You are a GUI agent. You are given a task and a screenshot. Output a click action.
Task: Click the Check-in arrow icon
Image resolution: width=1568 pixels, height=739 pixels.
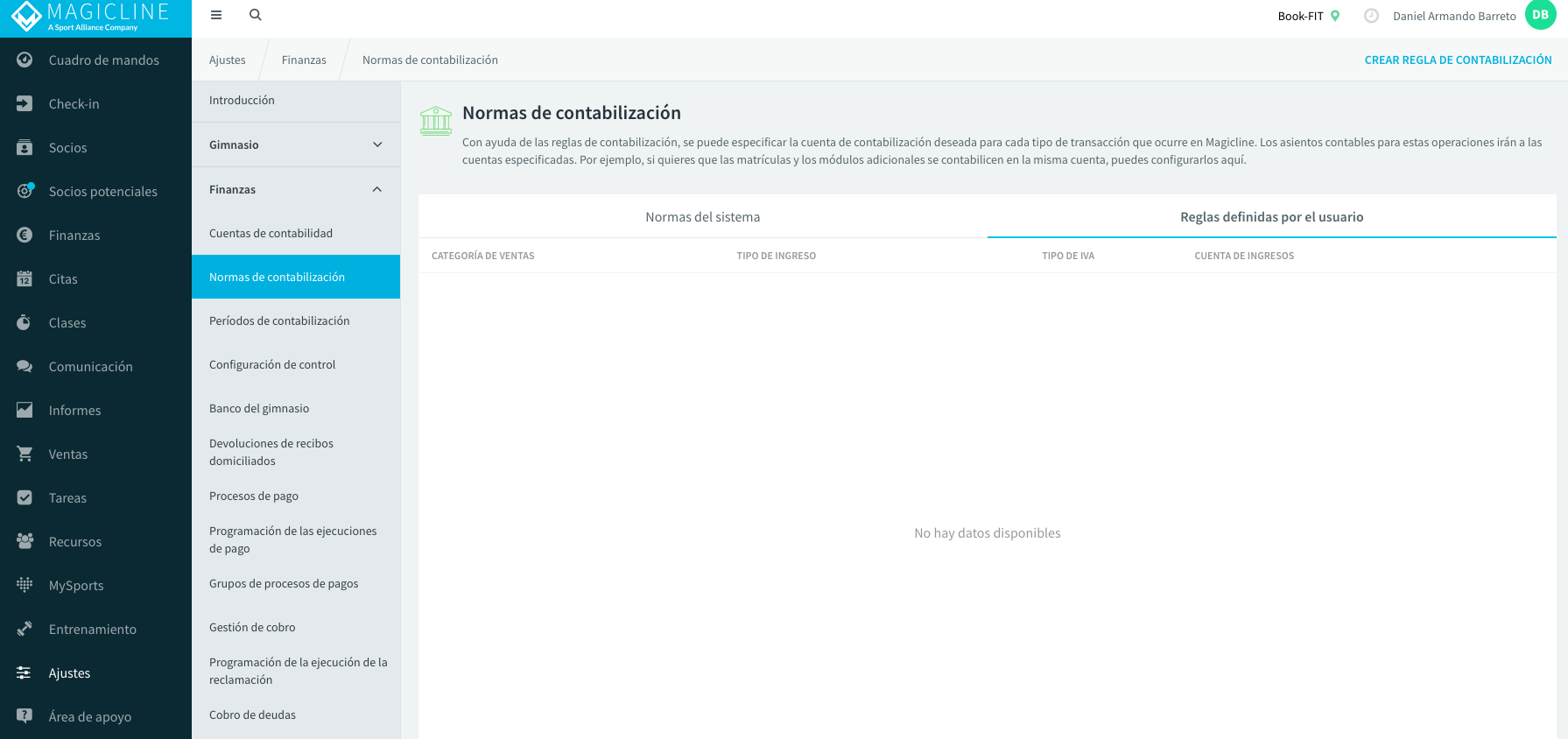(x=25, y=103)
